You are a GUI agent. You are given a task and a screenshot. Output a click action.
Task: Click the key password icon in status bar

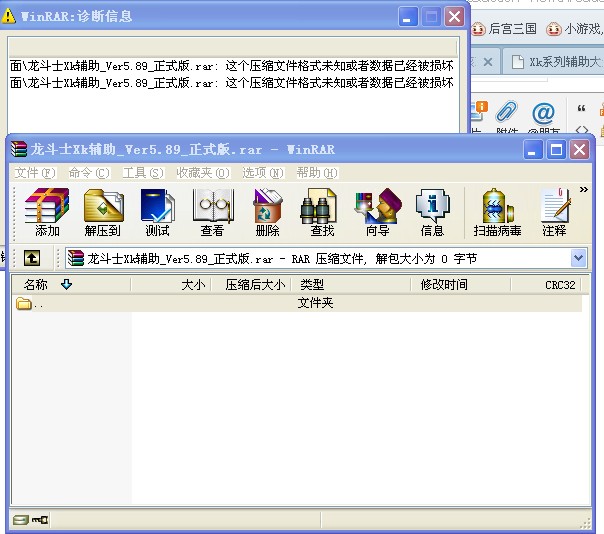(40, 520)
